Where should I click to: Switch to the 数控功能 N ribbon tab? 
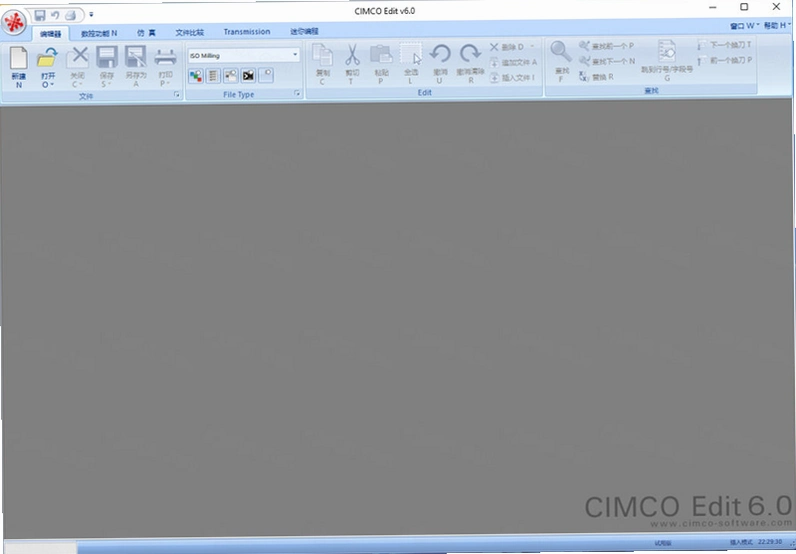tap(99, 33)
